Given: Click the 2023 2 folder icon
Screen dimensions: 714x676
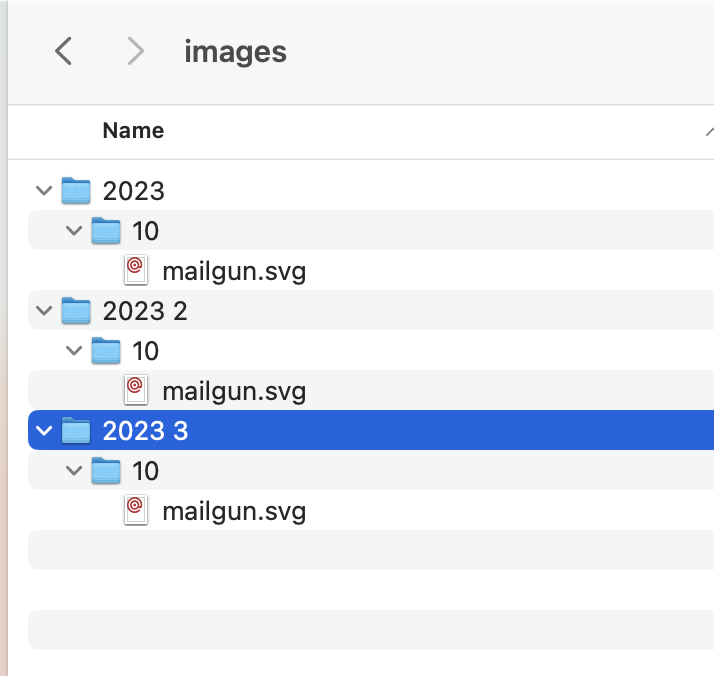Looking at the screenshot, I should pyautogui.click(x=76, y=310).
